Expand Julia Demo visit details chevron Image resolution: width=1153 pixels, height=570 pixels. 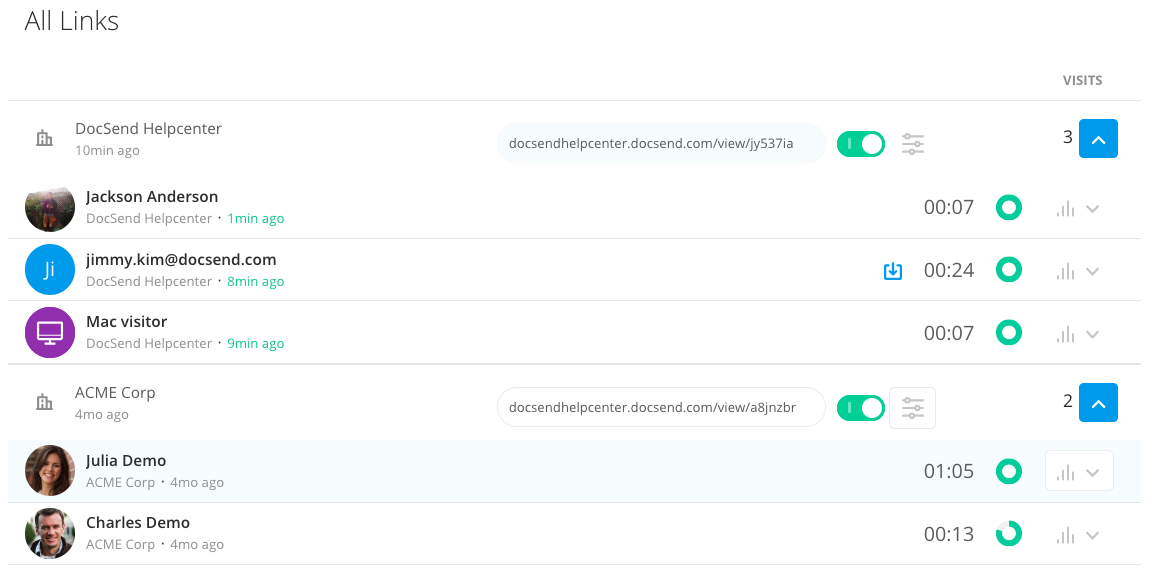(x=1093, y=471)
